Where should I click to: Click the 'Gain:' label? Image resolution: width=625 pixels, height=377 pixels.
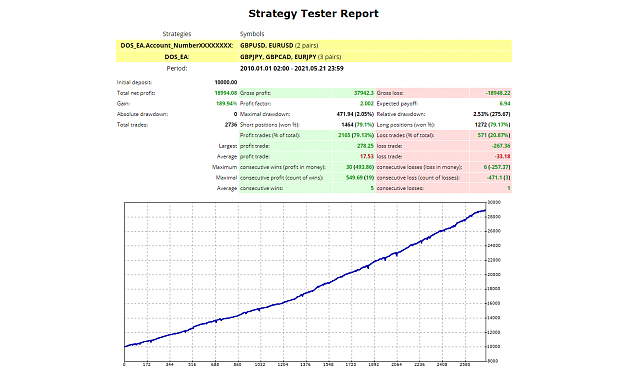[123, 104]
